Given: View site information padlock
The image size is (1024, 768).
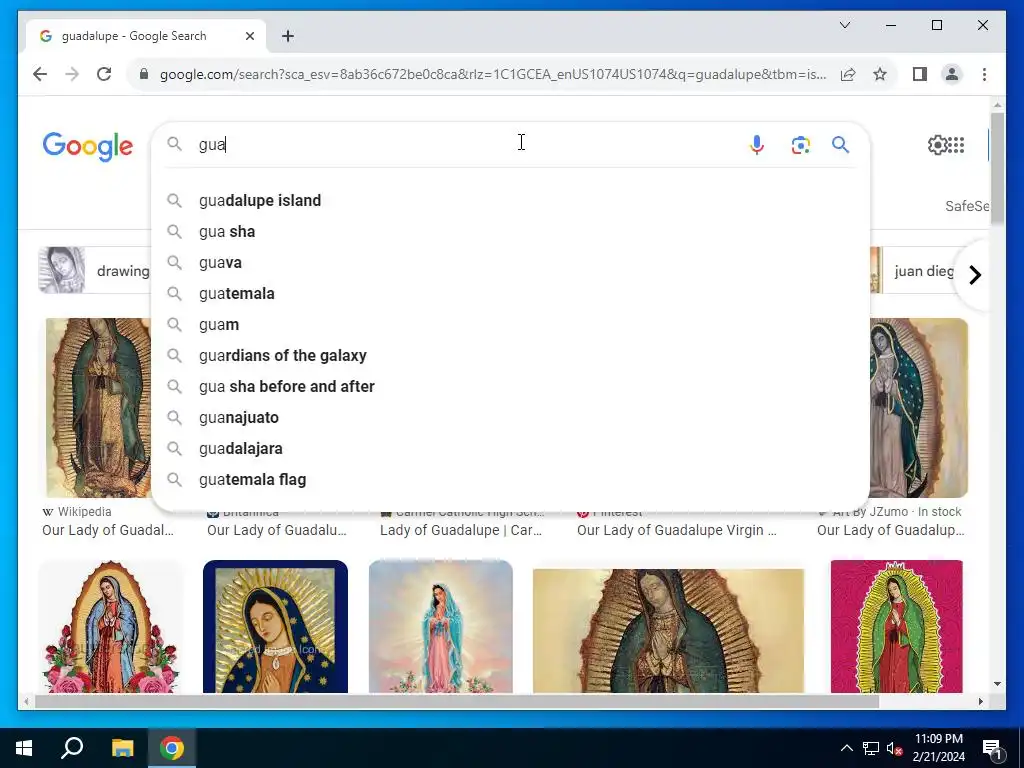Looking at the screenshot, I should [144, 74].
